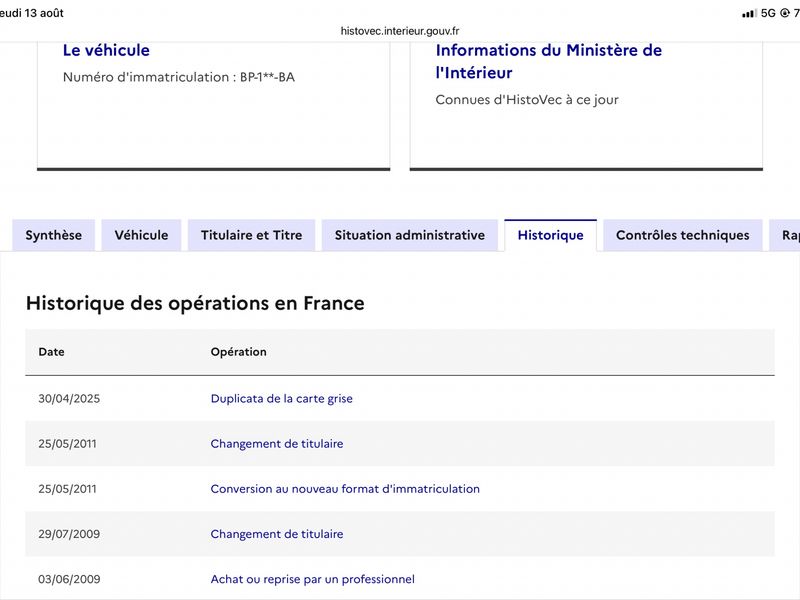
Task: Click the Informations du Ministère de l'Intérieur heading
Action: pos(549,61)
